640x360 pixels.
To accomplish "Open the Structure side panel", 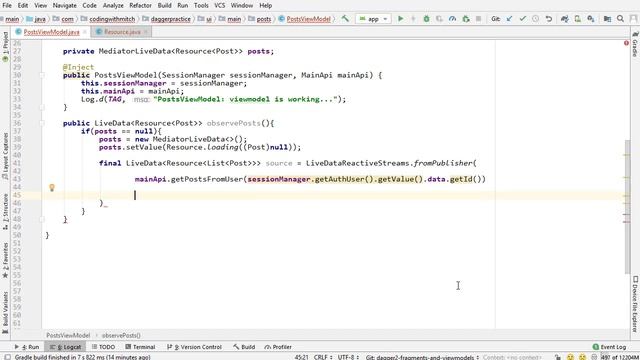I will click(5, 211).
